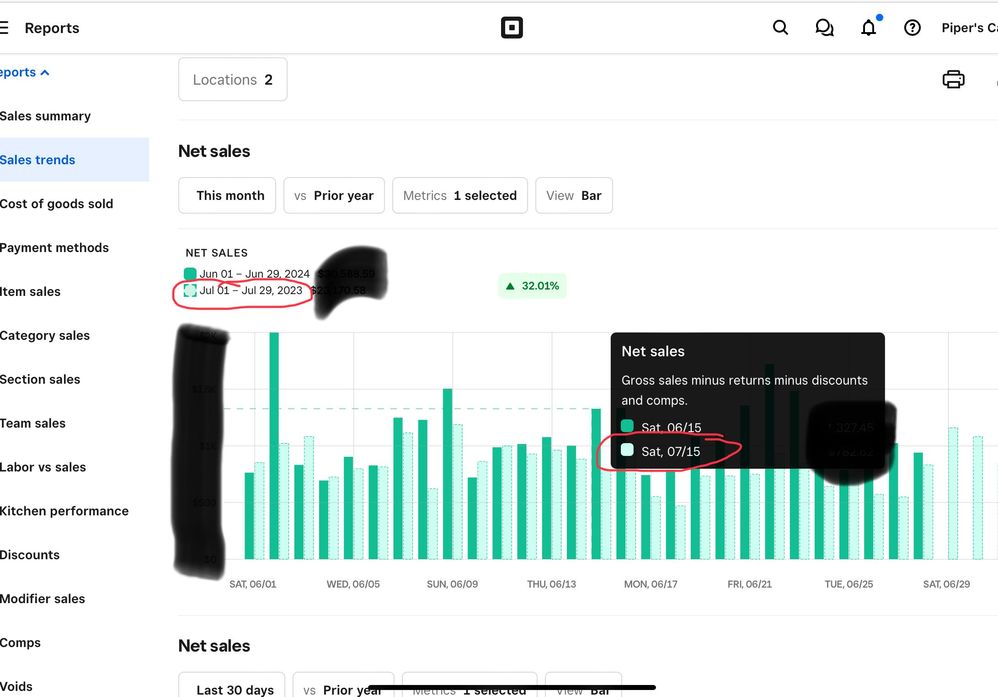Screen dimensions: 998x697
Task: Toggle the Jun 01 – Jun 29, 2024 legend series
Action: click(x=190, y=274)
